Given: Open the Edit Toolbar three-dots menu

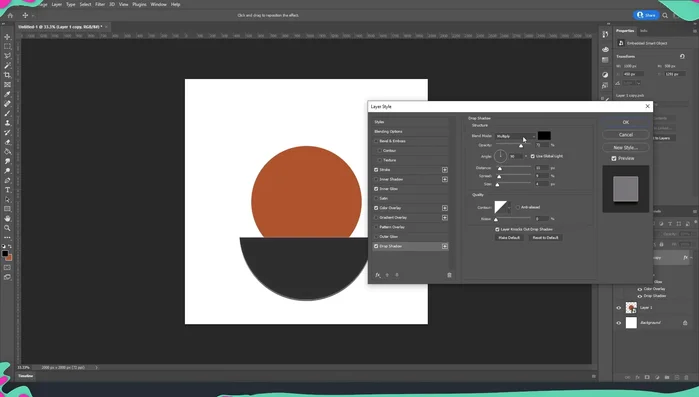Looking at the screenshot, I should coord(7,237).
